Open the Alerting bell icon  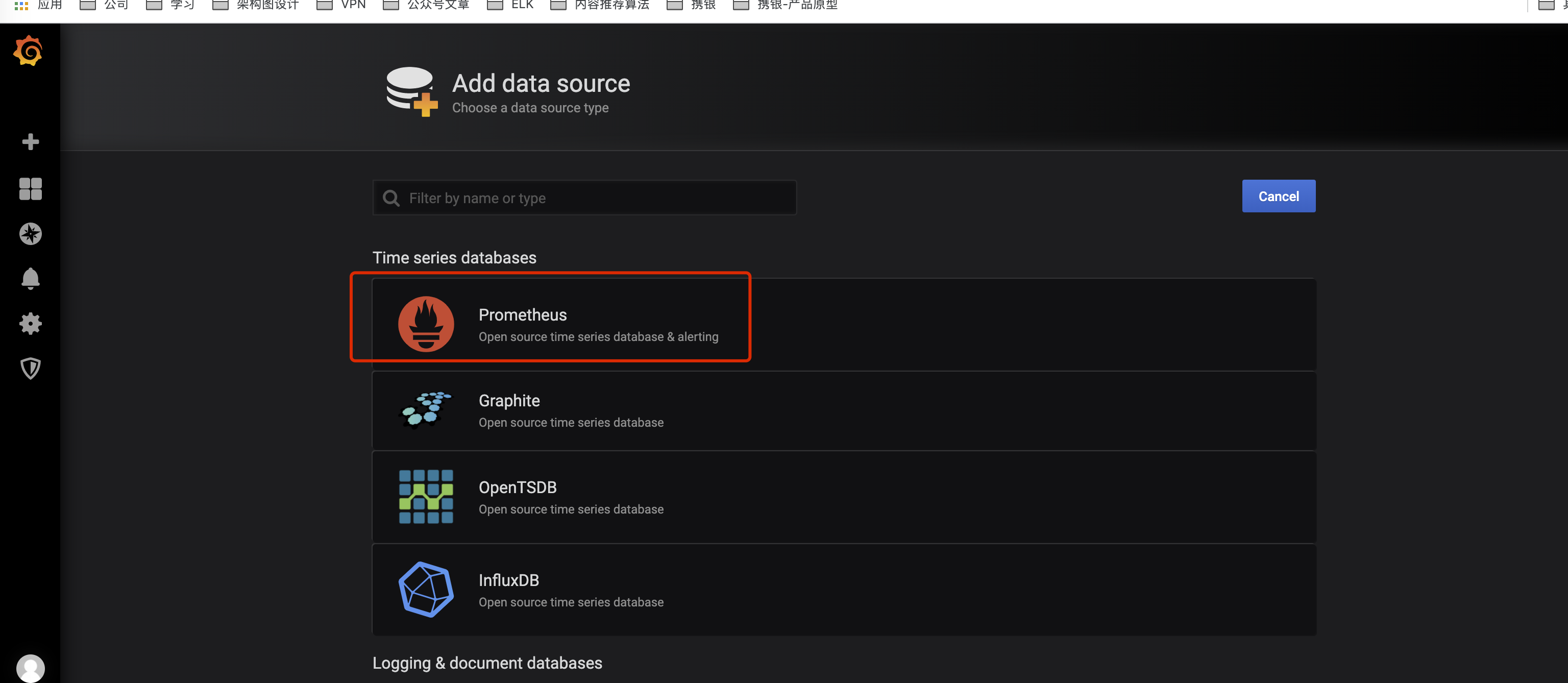31,279
